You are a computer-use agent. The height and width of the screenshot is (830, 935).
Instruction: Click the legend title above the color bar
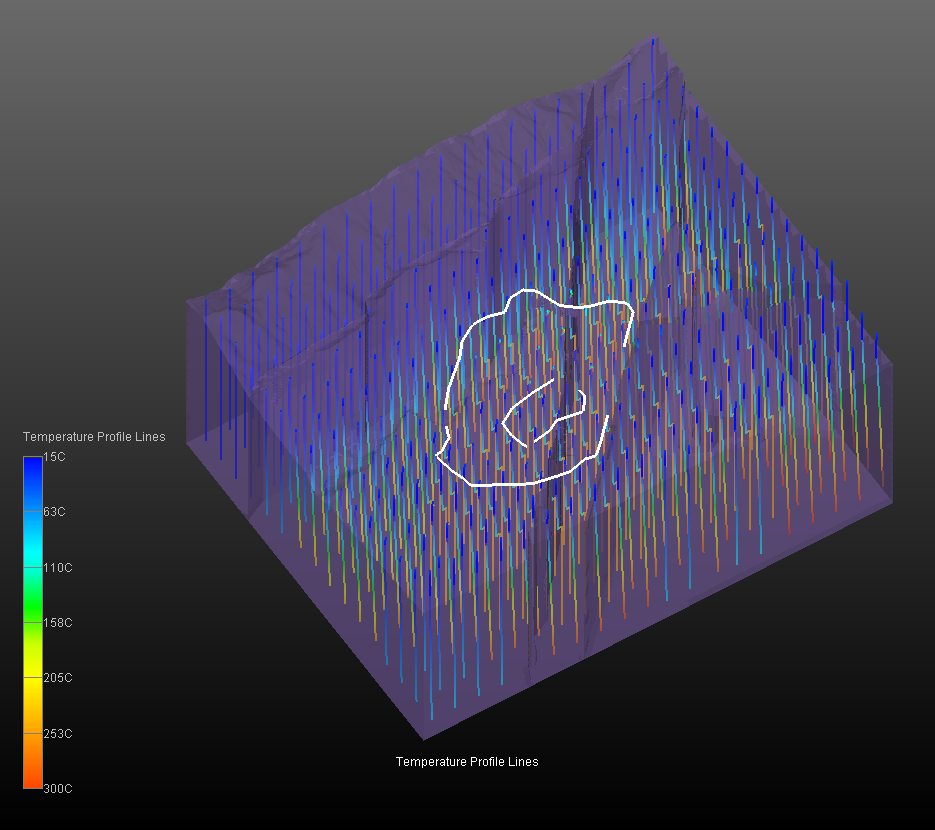pos(94,437)
